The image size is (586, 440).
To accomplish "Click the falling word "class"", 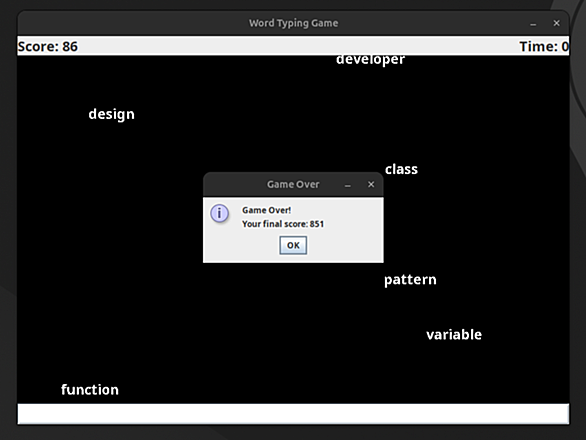I will tap(401, 169).
